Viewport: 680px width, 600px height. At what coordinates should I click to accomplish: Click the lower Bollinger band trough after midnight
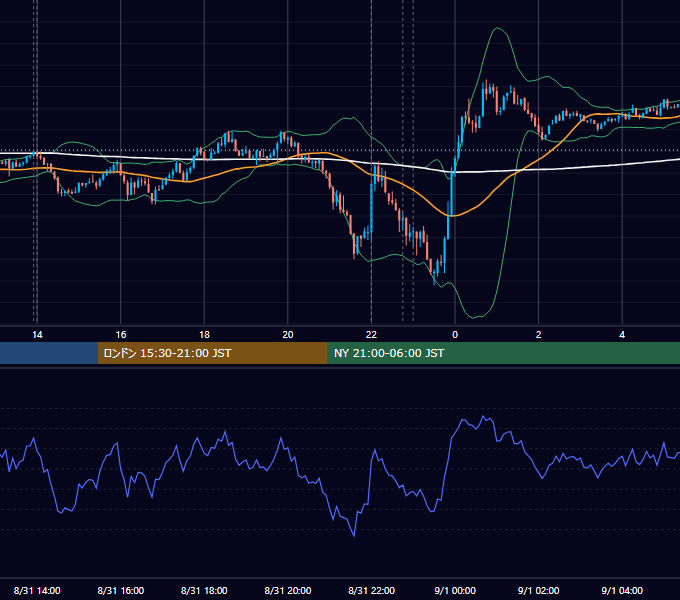pyautogui.click(x=473, y=317)
